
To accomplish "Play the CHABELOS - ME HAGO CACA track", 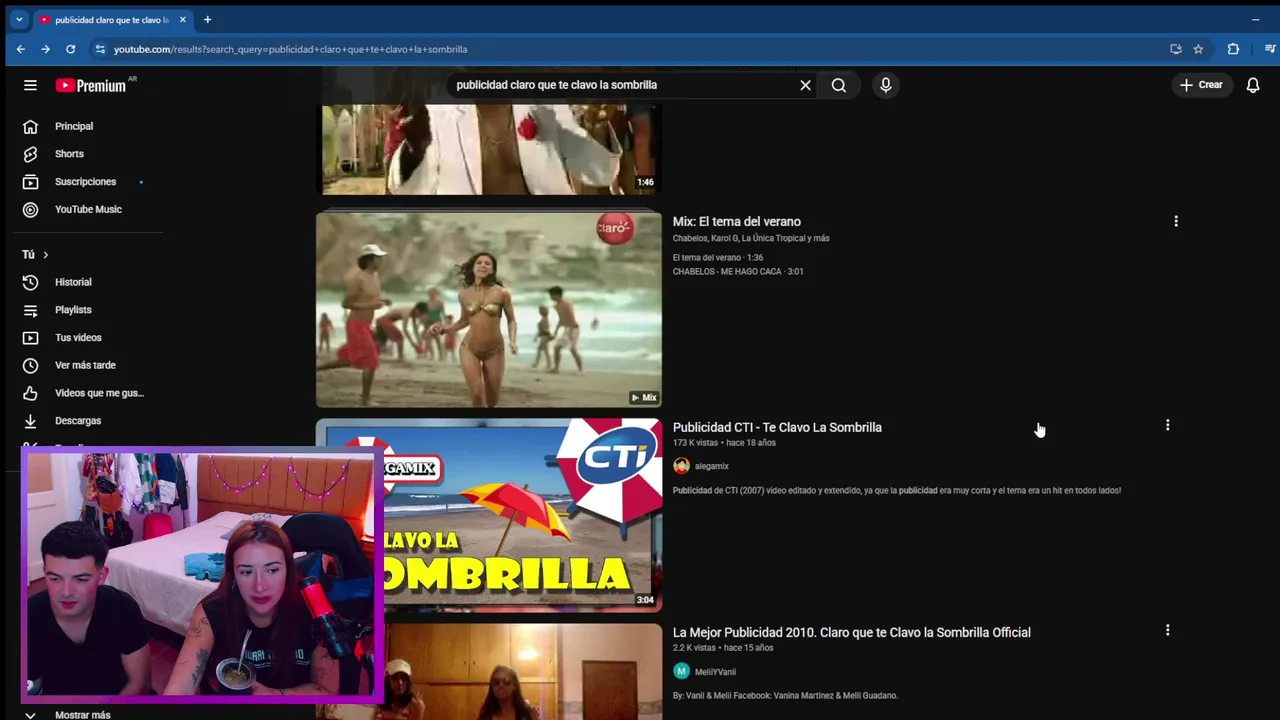I will pos(738,271).
